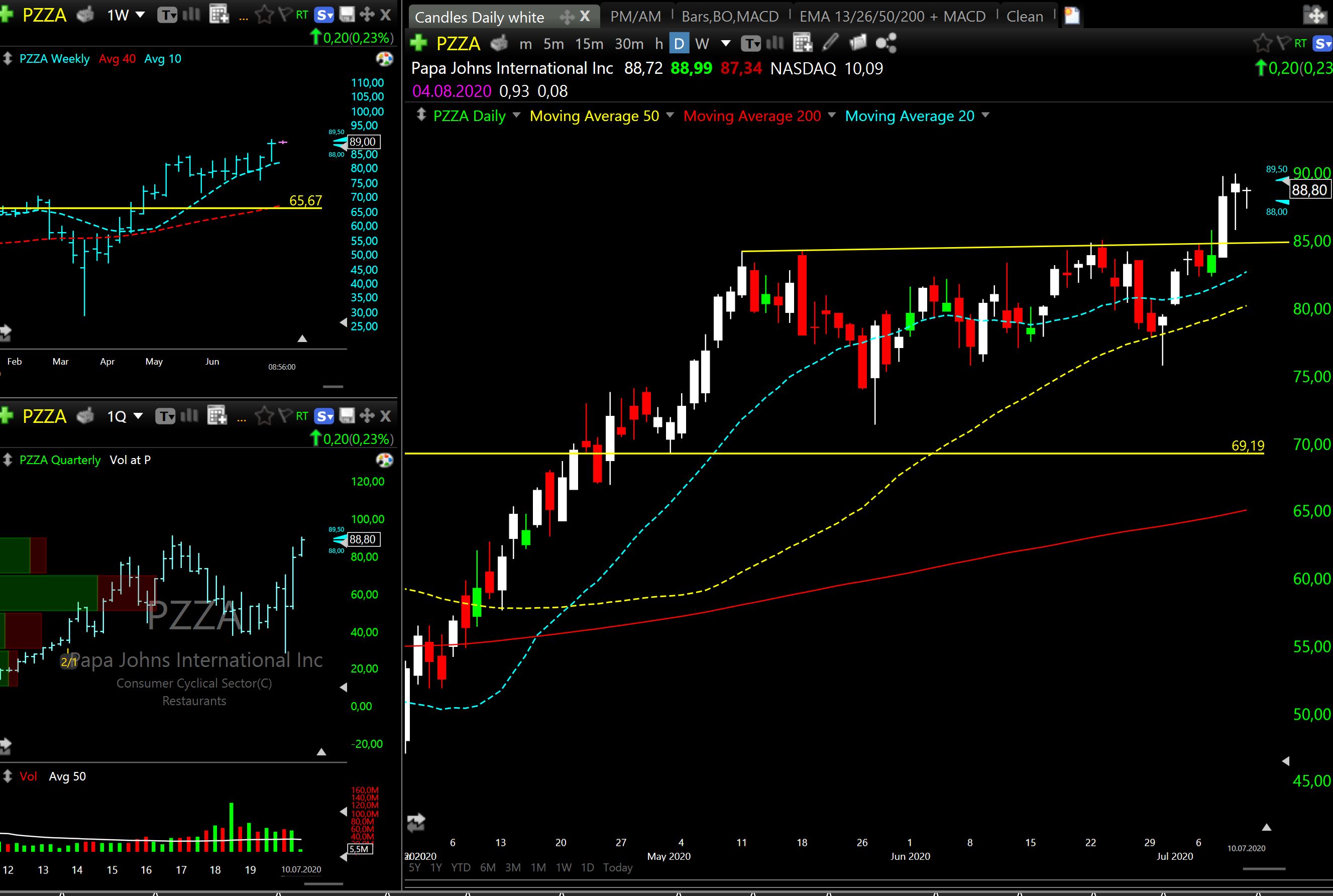Viewport: 1333px width, 896px height.
Task: Click the save disk icon on weekly chart
Action: (x=347, y=15)
